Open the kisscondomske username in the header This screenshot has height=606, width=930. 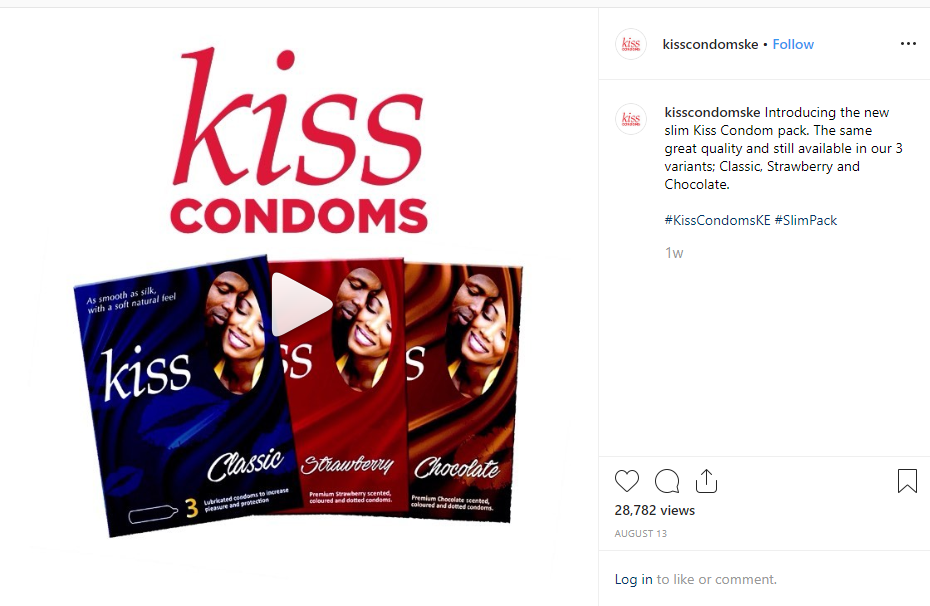710,44
